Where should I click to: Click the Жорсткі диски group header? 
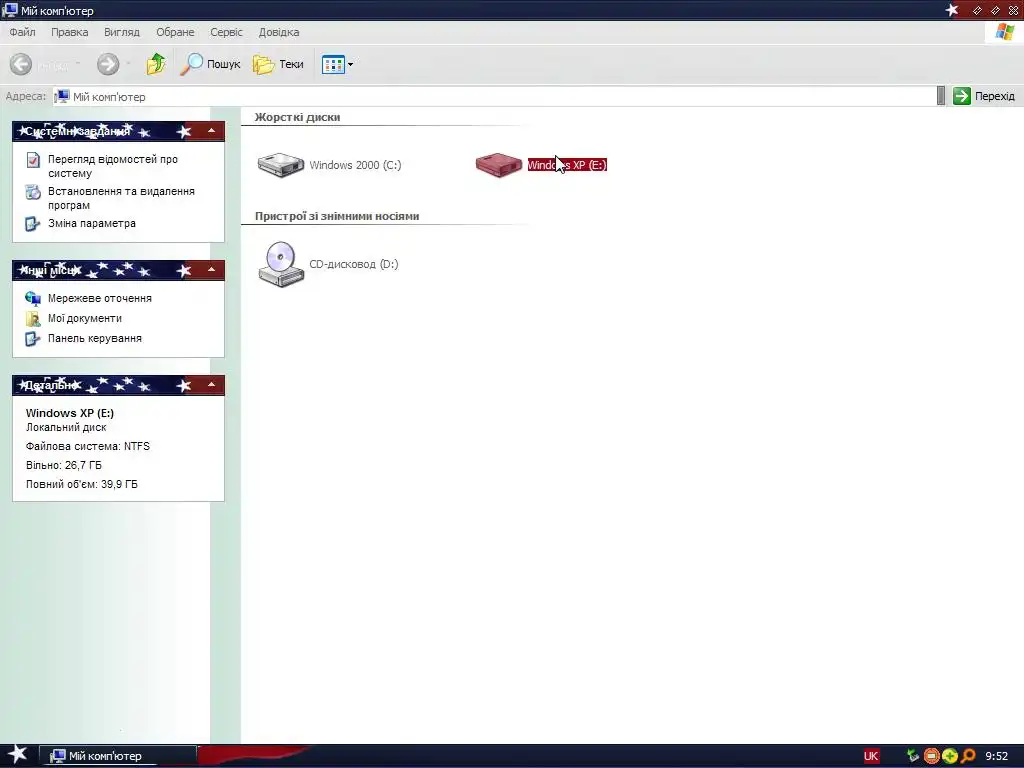click(297, 118)
